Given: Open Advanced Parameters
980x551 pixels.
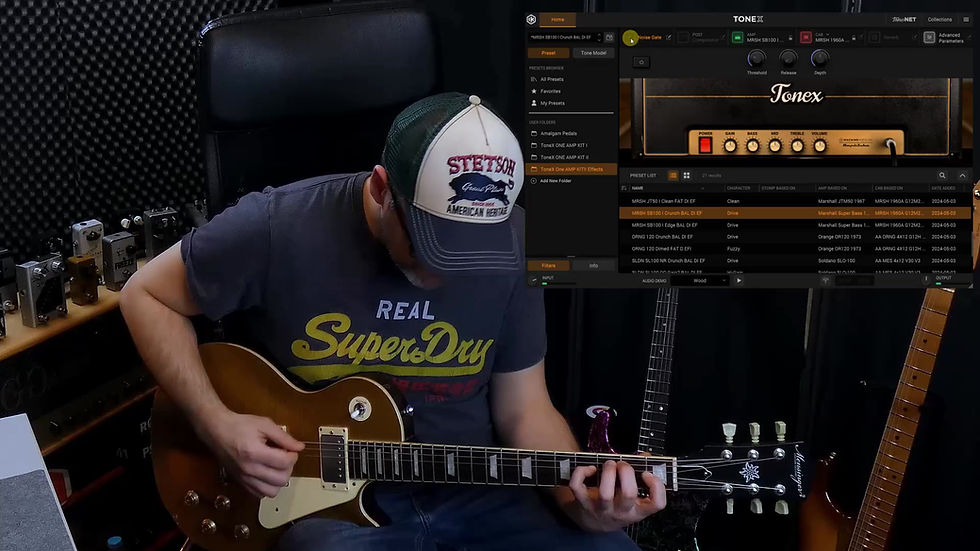Looking at the screenshot, I should click(950, 38).
